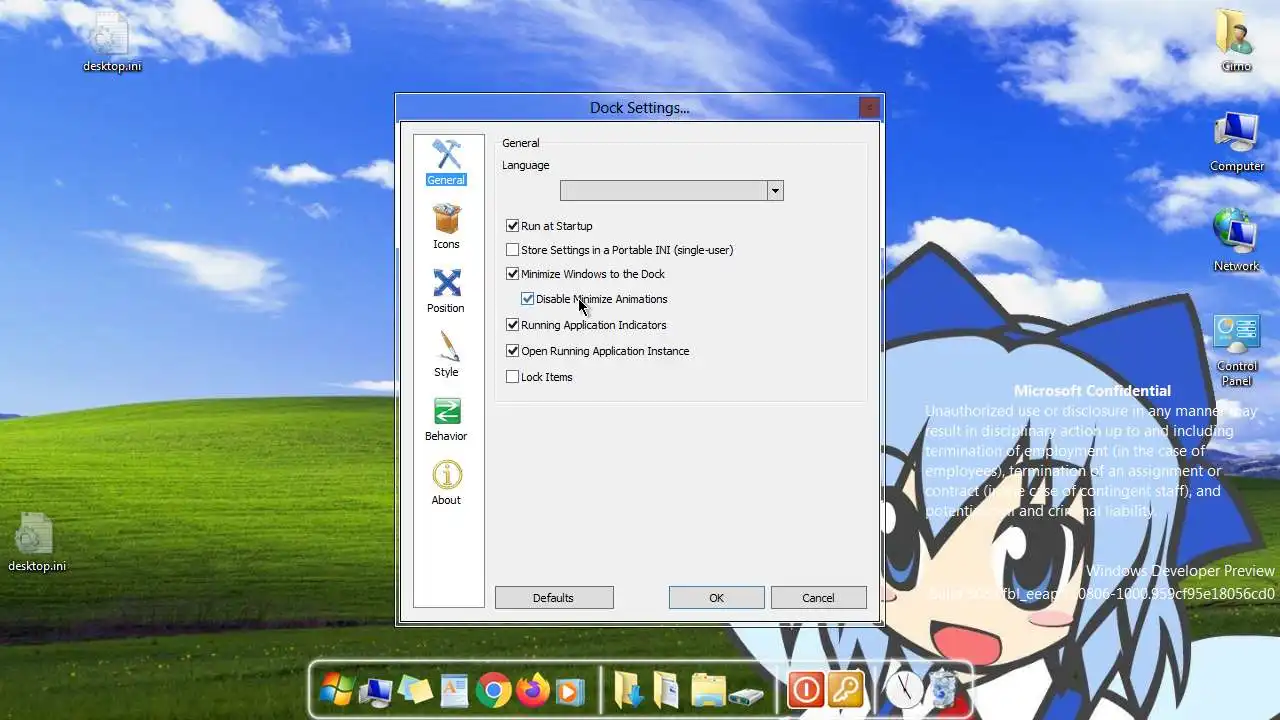
Task: Open the media player icon in dock
Action: click(570, 690)
